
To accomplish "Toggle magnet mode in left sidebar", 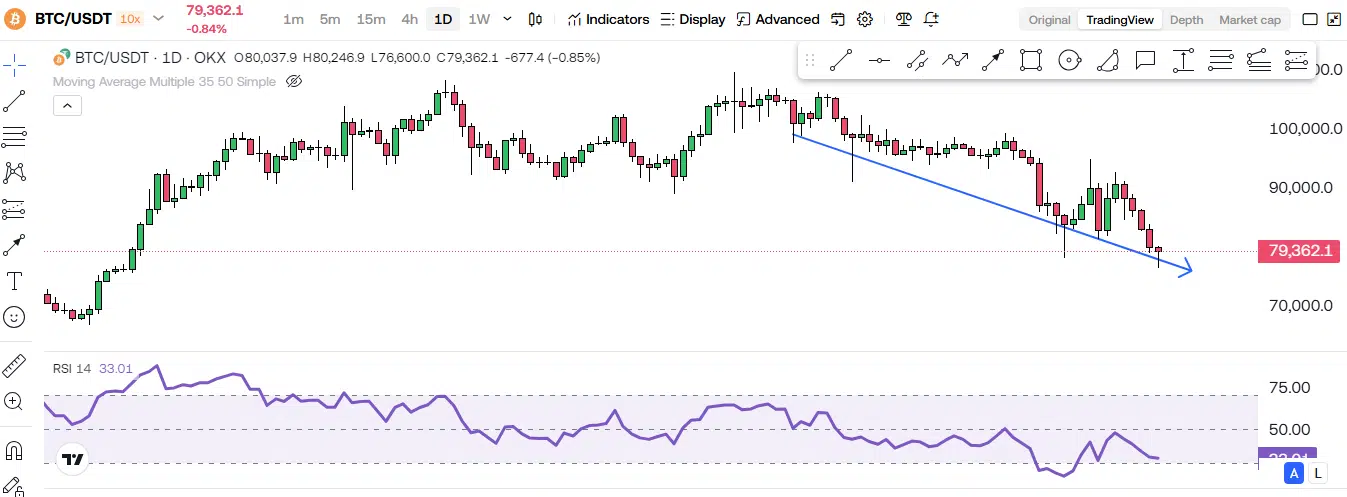I will tap(15, 451).
